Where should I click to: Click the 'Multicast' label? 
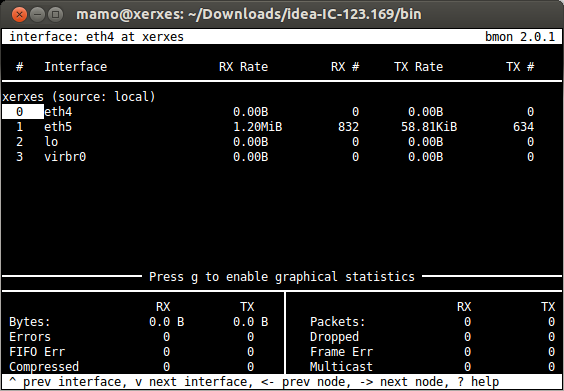point(341,367)
